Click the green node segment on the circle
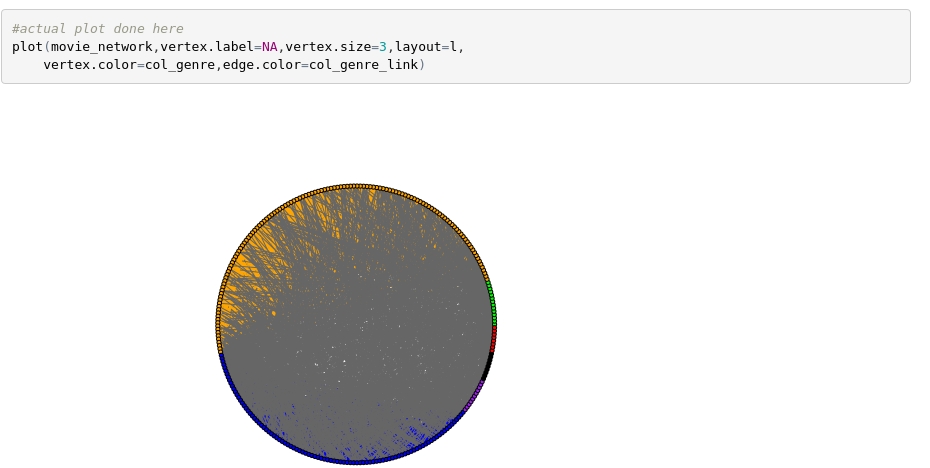This screenshot has height=468, width=930. point(491,302)
